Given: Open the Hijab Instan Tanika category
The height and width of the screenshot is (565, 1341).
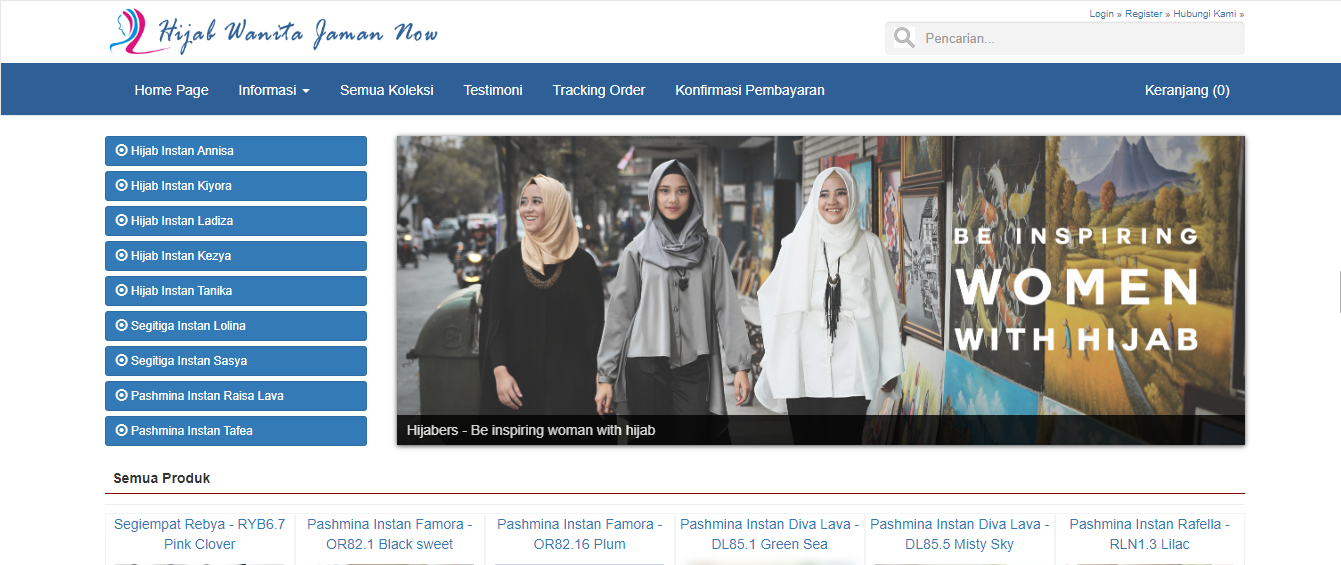Looking at the screenshot, I should pos(236,291).
